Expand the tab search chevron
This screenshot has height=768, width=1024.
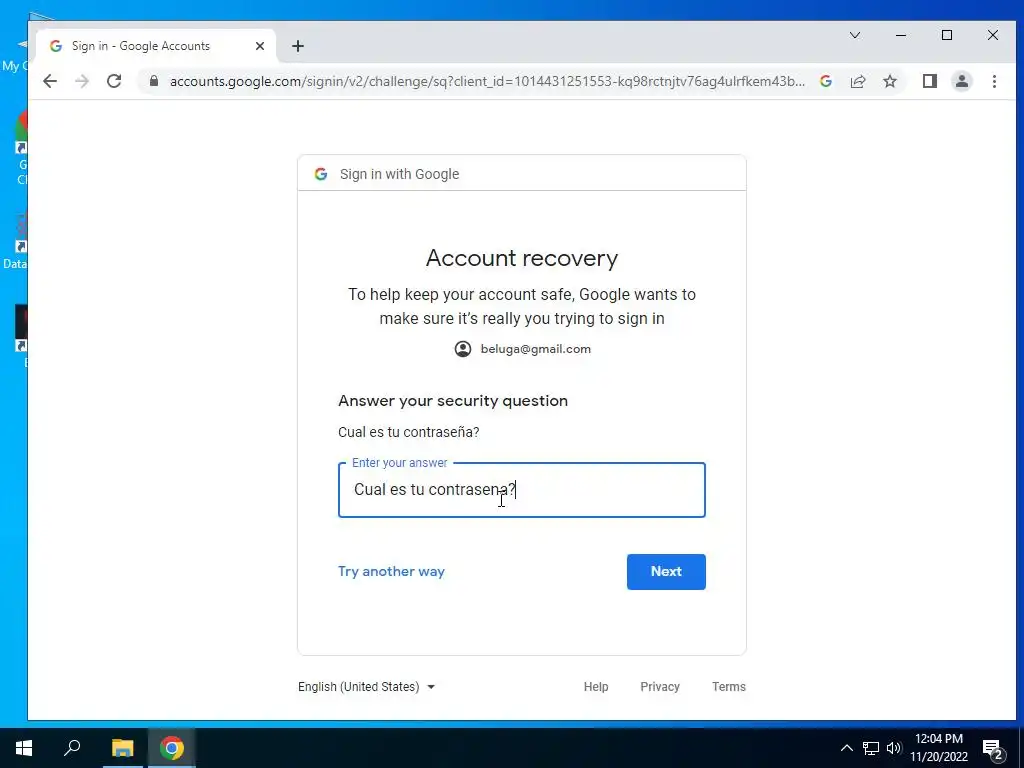[x=855, y=35]
